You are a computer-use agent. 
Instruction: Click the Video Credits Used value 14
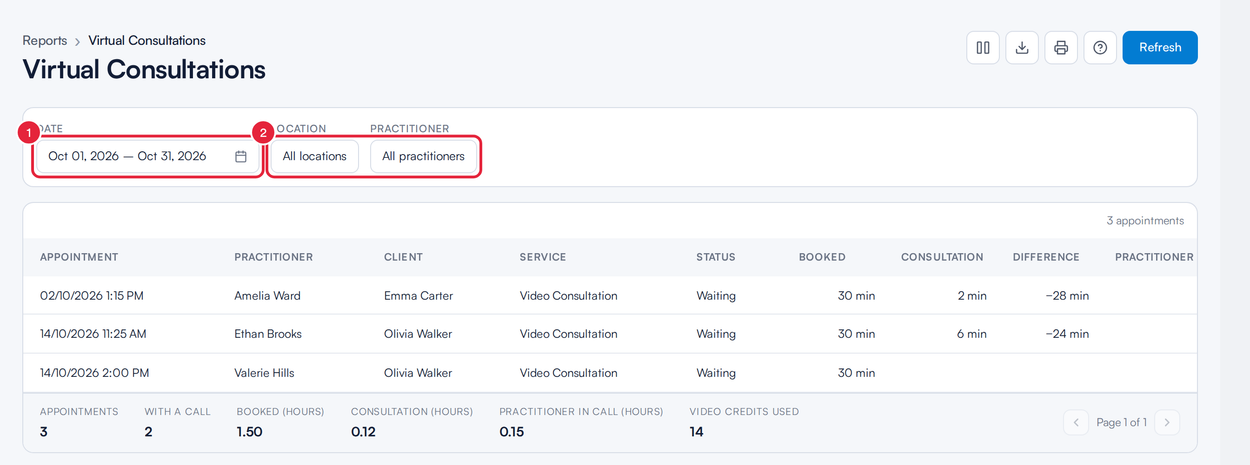[x=697, y=432]
